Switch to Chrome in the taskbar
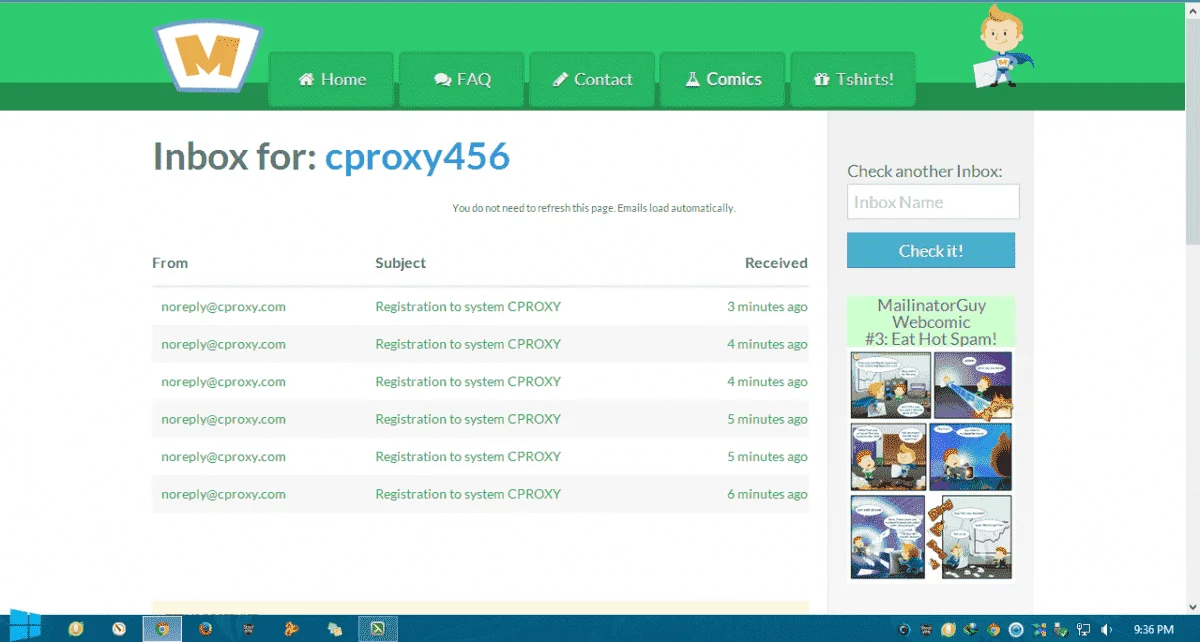 coord(160,629)
